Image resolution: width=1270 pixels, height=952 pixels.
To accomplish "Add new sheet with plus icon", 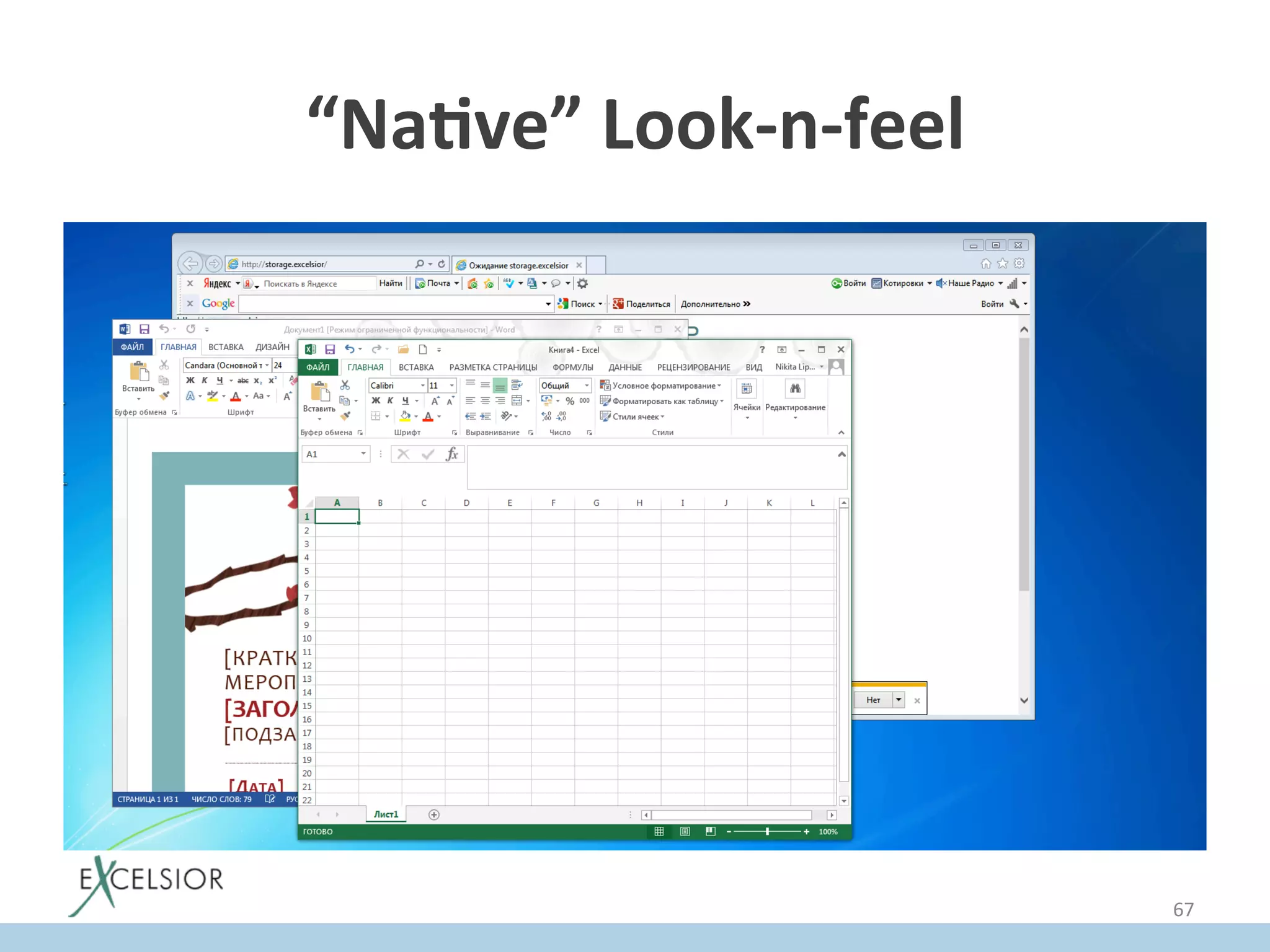I will tap(434, 814).
